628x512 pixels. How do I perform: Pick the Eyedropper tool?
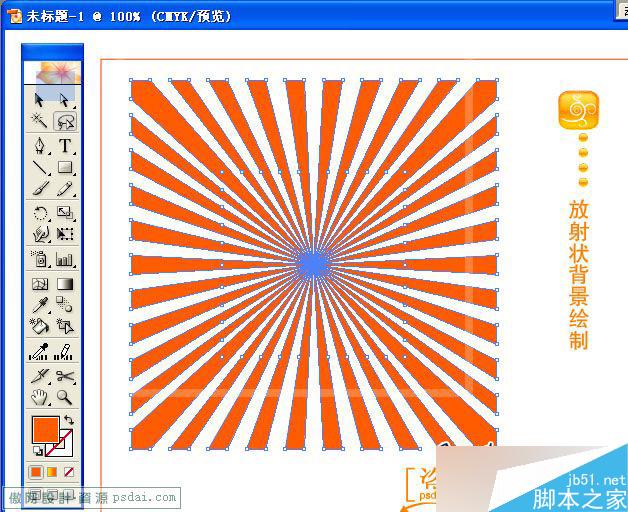tap(40, 305)
